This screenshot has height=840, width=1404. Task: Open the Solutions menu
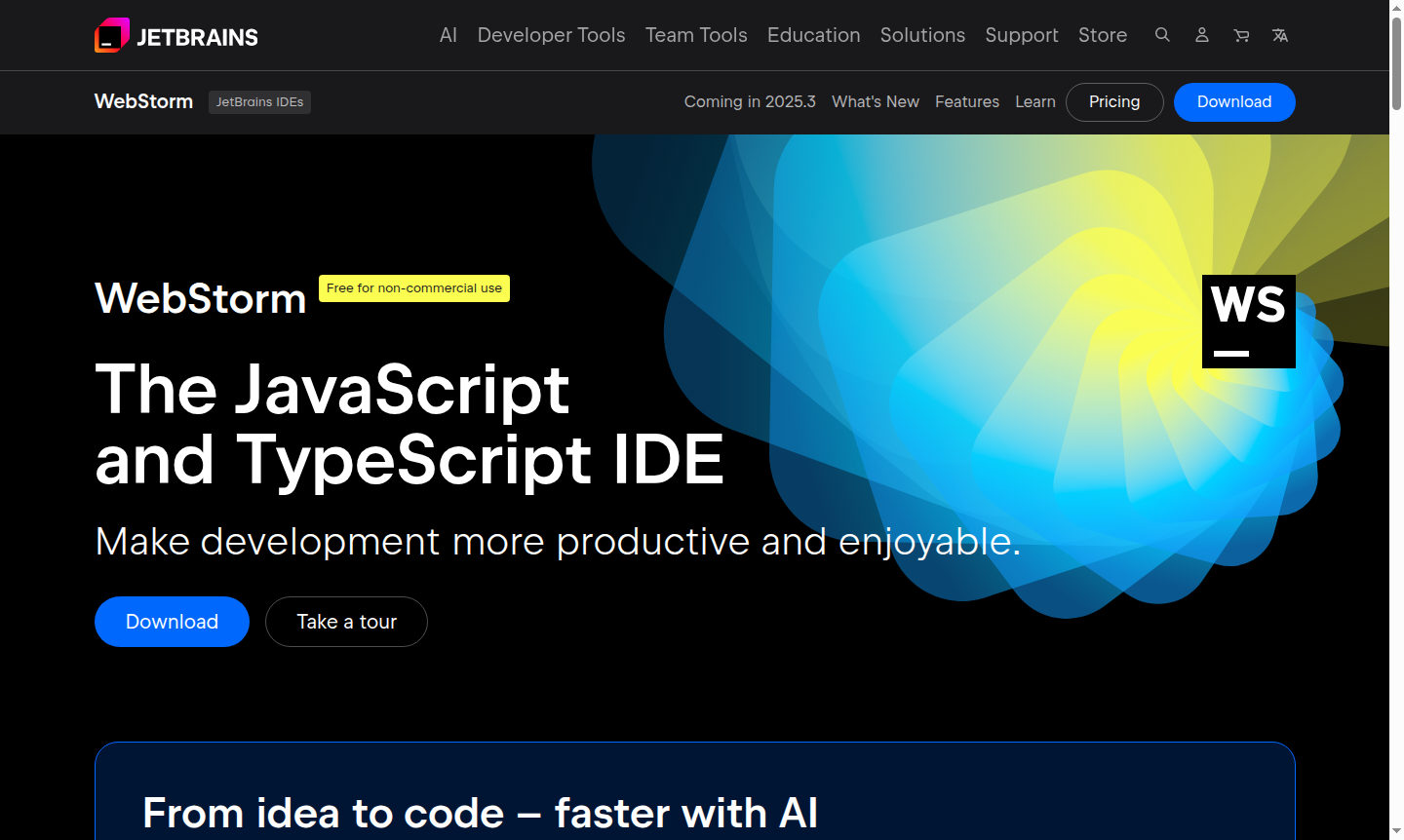click(922, 35)
